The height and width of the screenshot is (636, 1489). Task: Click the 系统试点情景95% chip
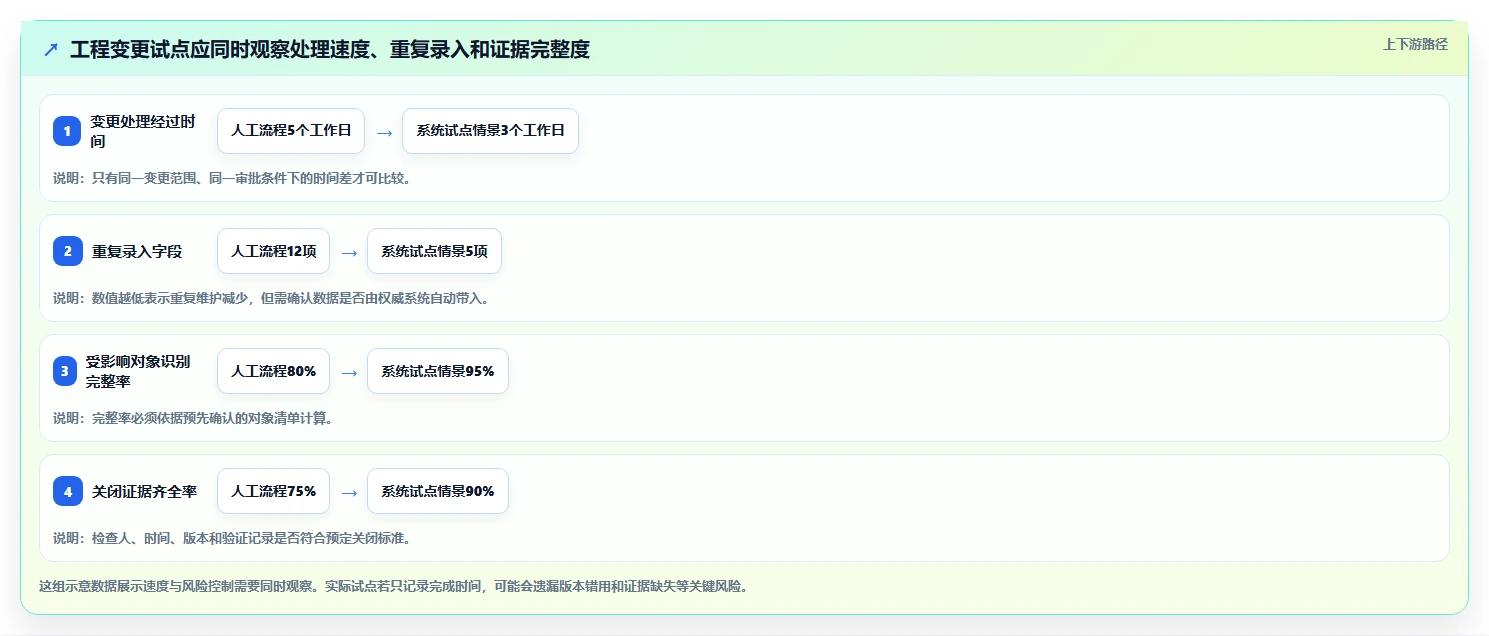pos(438,371)
